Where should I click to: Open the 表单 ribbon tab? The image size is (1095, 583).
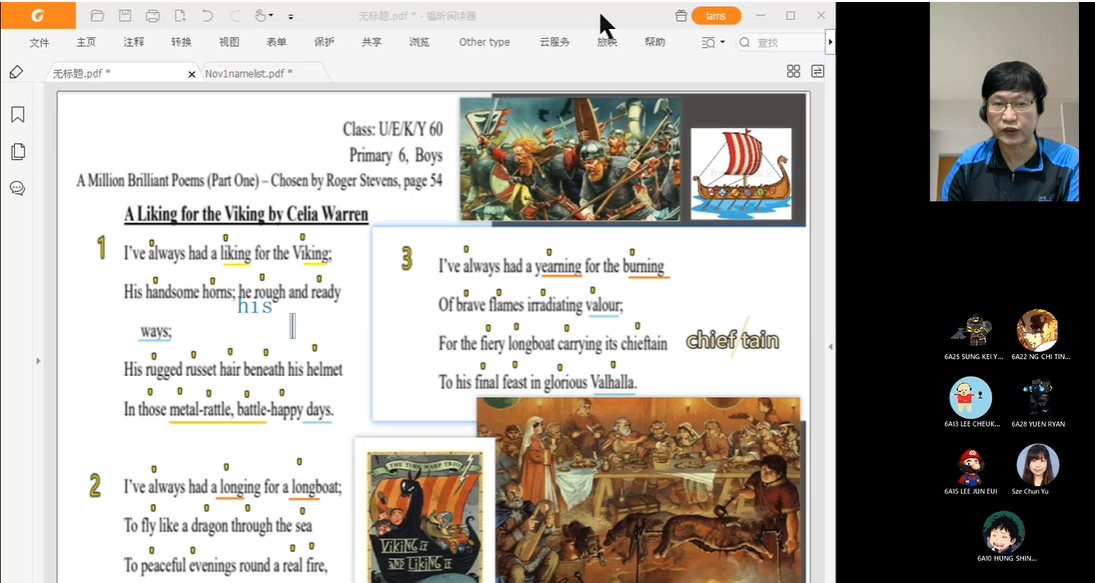pyautogui.click(x=277, y=42)
